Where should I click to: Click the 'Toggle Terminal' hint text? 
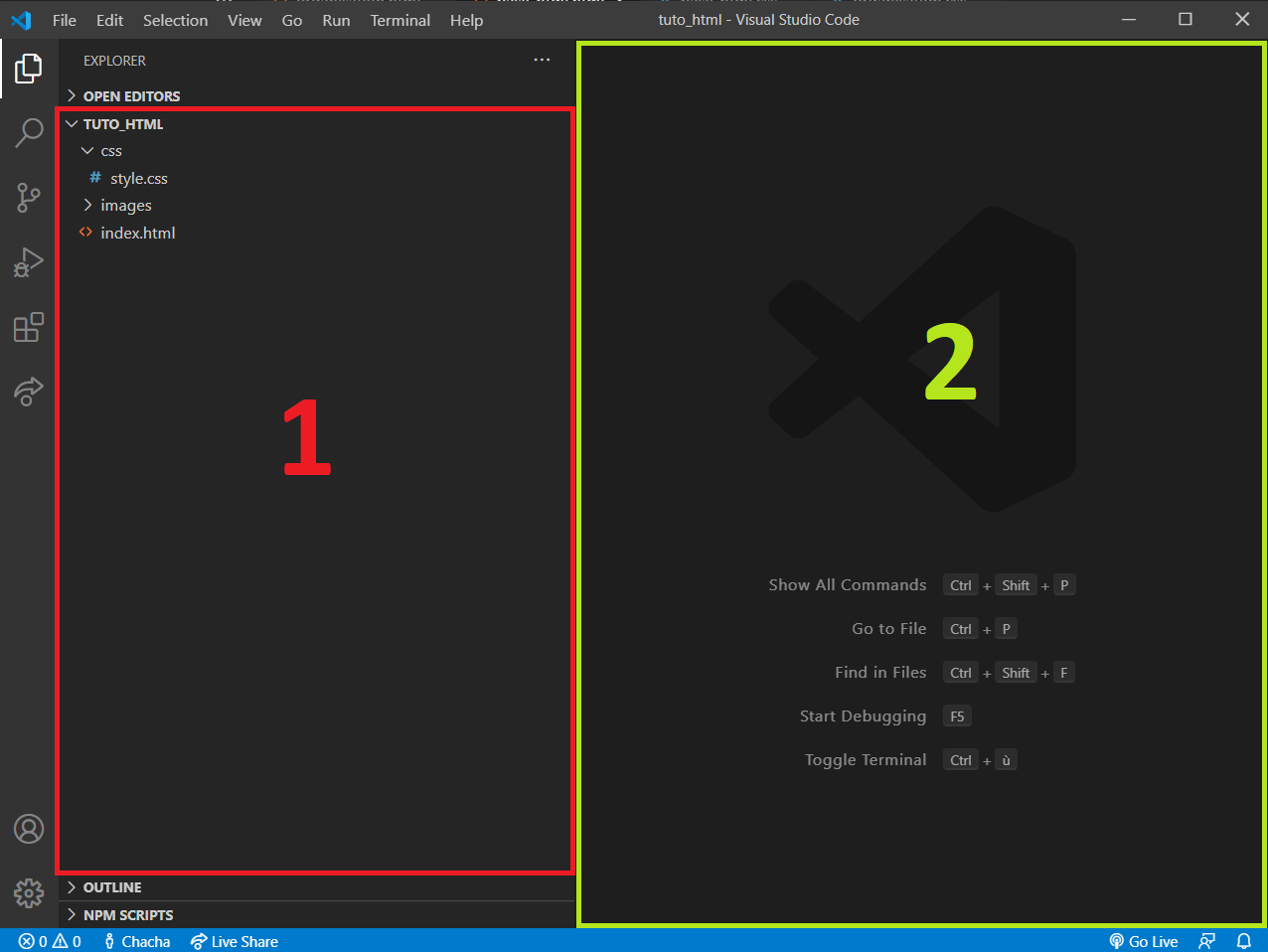[x=866, y=760]
